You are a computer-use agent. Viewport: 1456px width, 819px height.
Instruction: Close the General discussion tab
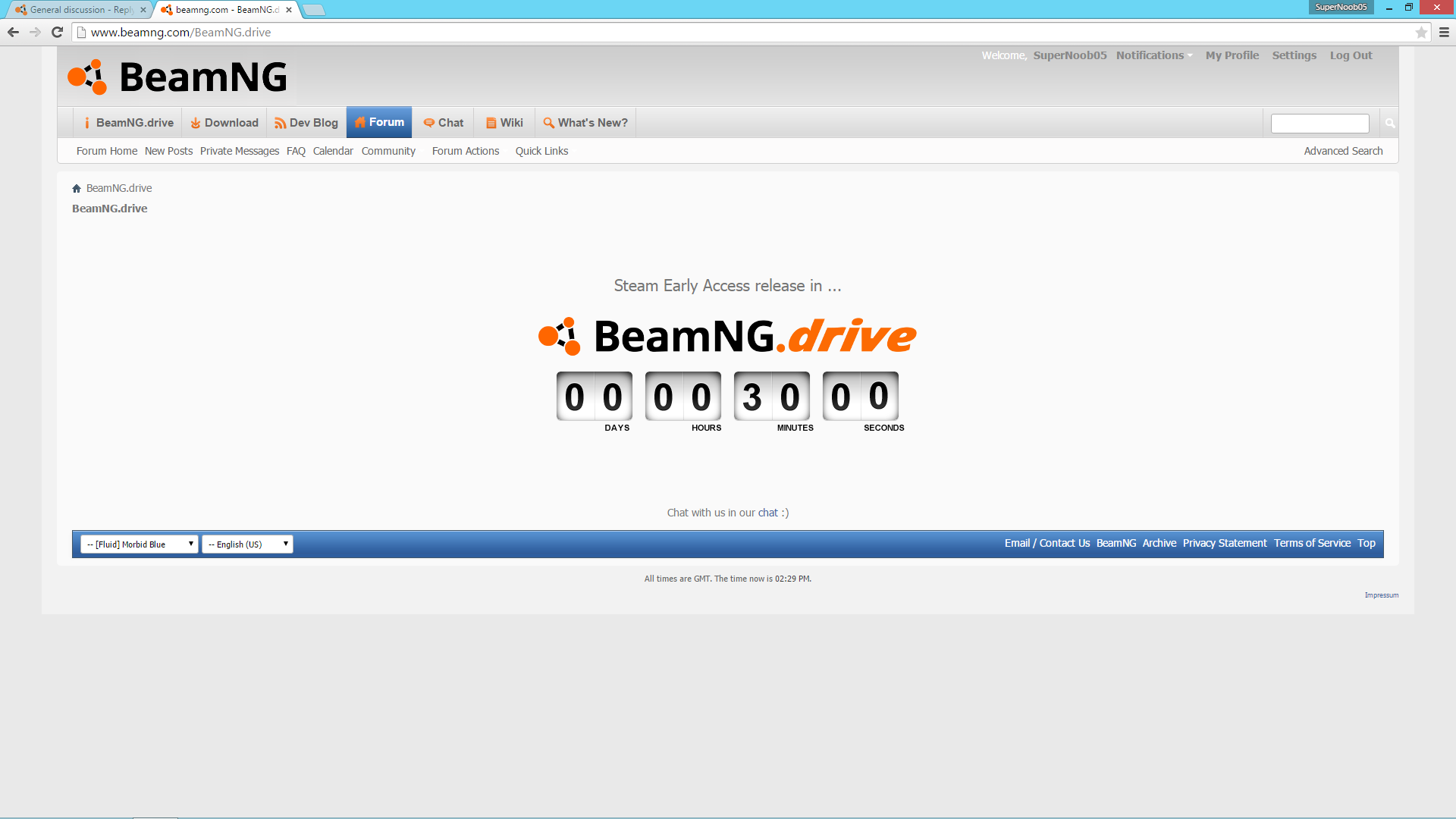[x=143, y=10]
